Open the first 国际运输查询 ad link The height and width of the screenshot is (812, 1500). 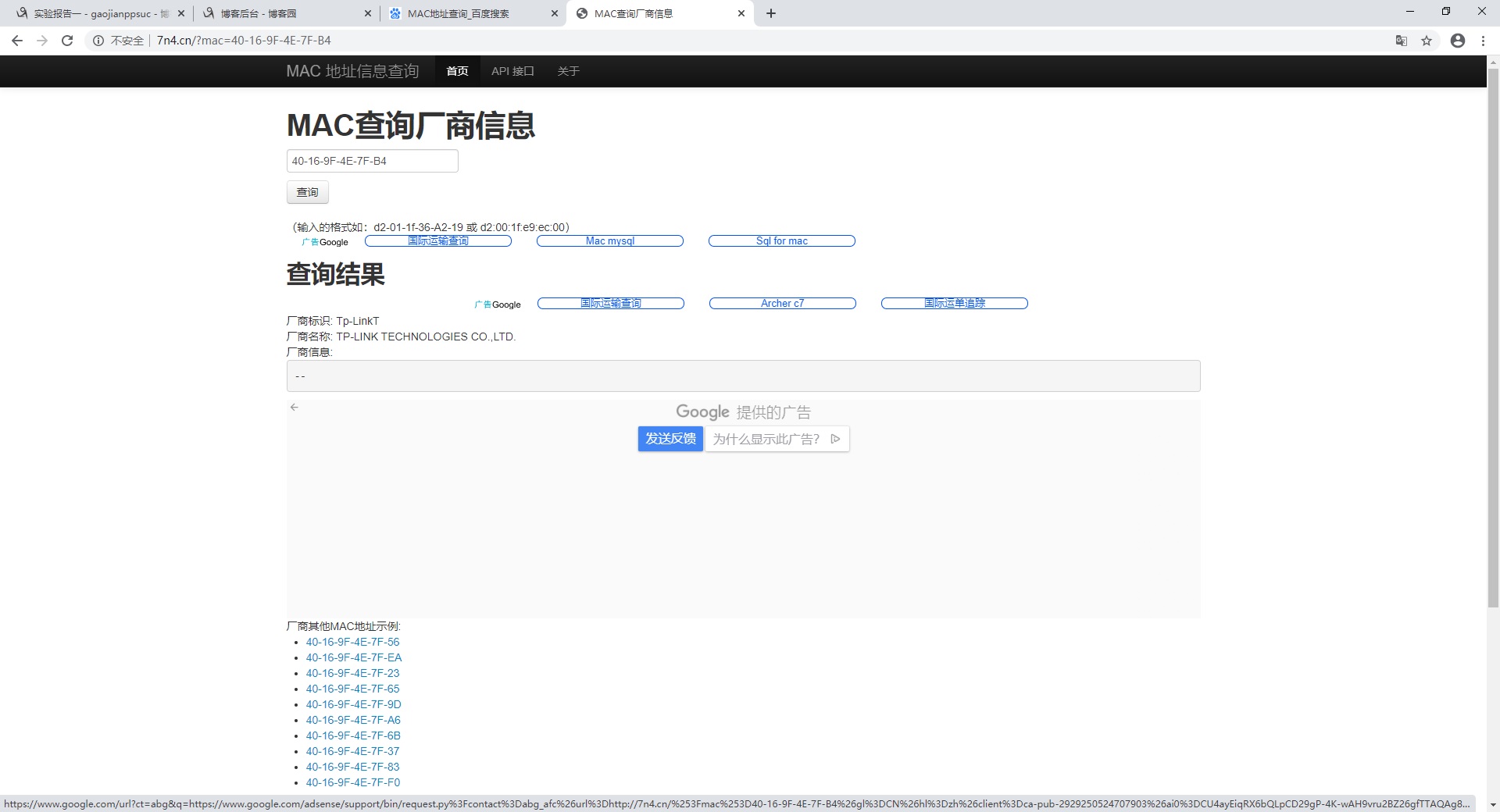pyautogui.click(x=438, y=241)
